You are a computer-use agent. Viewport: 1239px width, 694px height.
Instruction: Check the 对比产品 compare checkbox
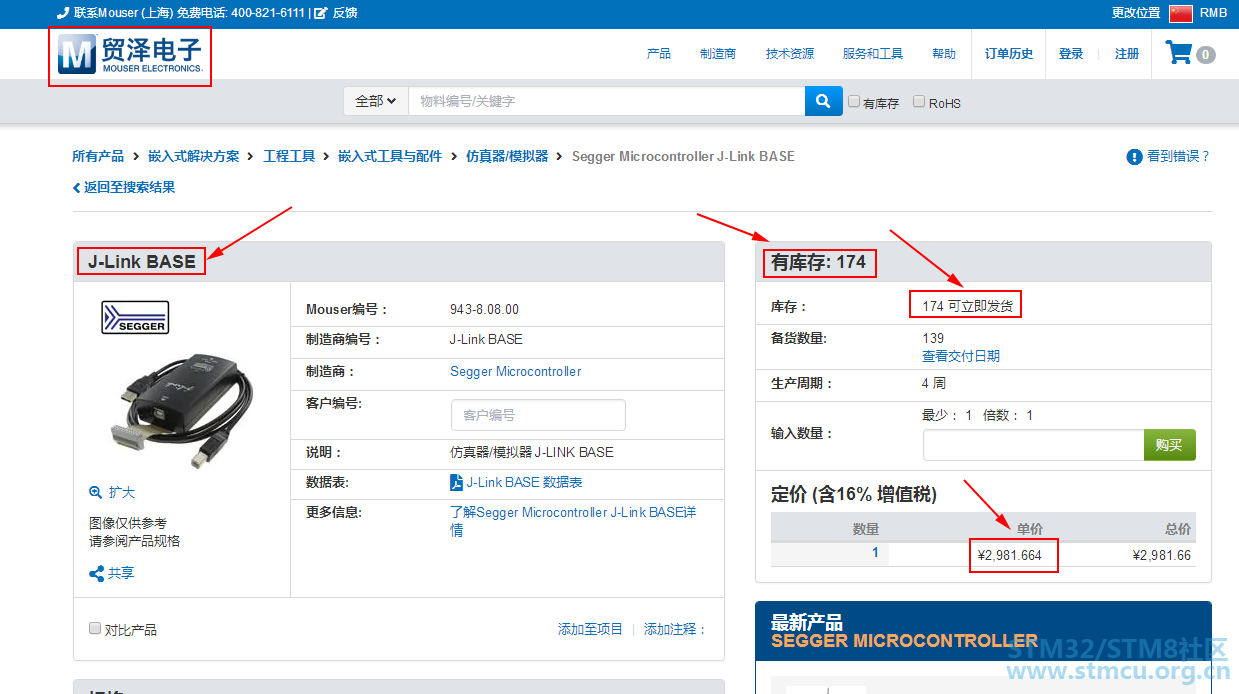[x=95, y=628]
